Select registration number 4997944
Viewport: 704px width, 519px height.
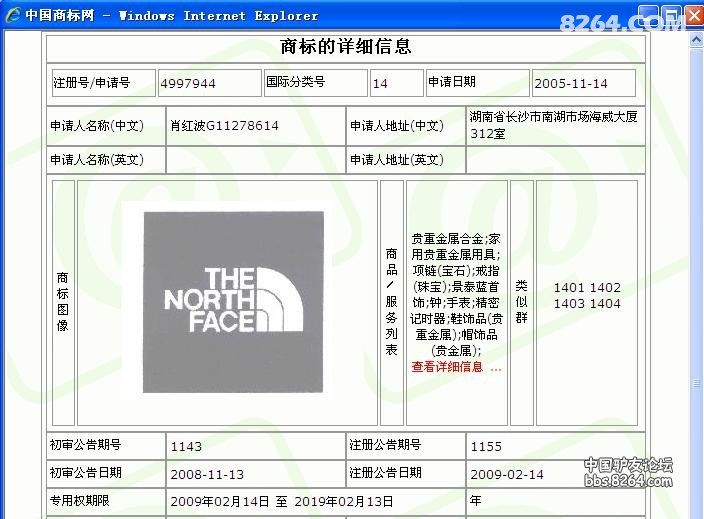(x=188, y=84)
